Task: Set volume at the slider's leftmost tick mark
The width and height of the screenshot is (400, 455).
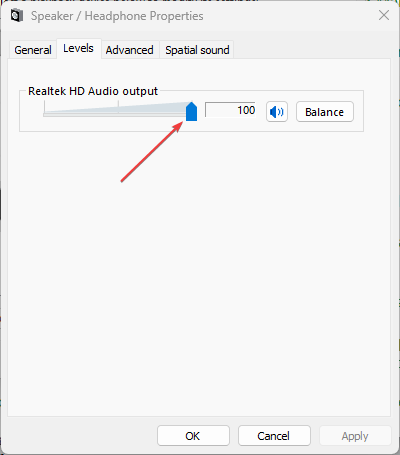Action: pos(44,107)
